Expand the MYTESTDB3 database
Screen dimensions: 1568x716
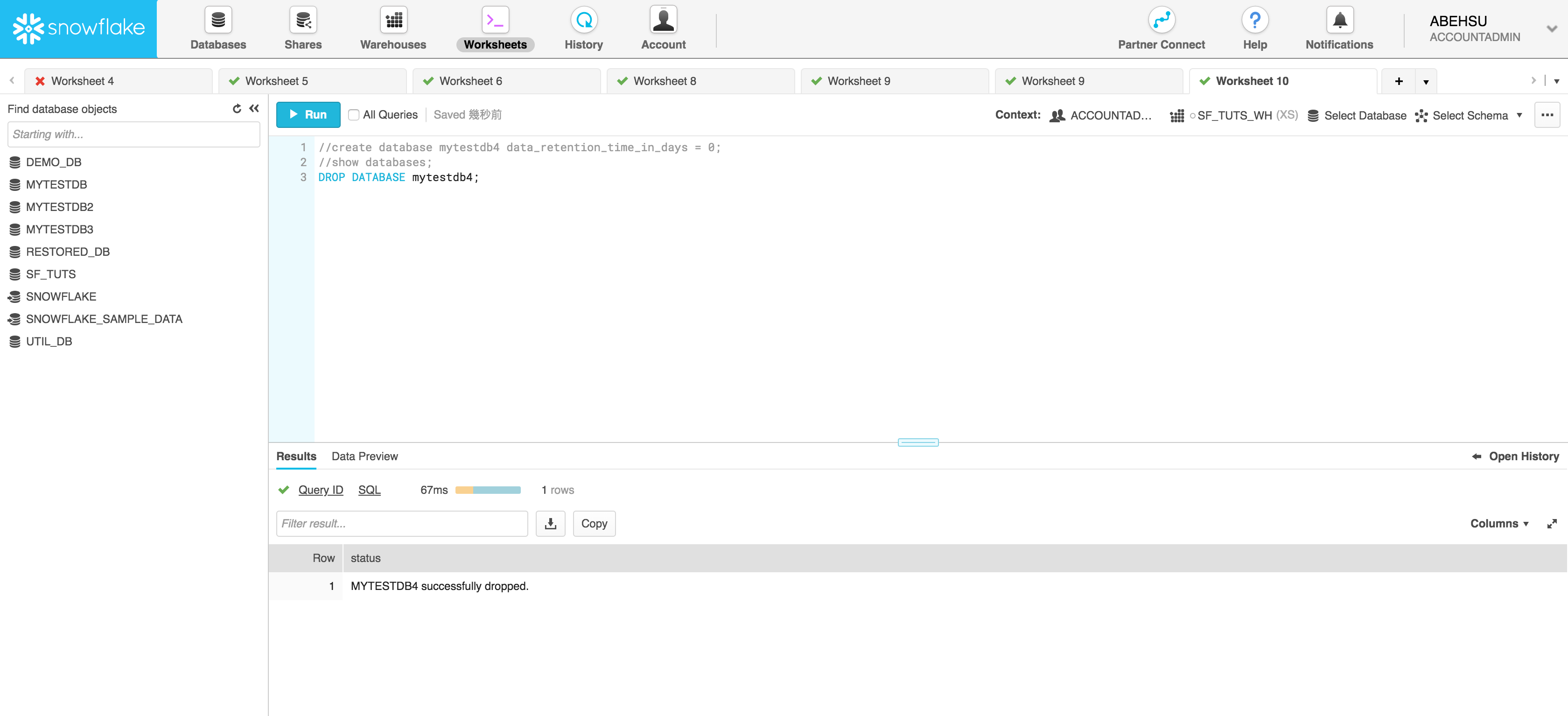60,230
